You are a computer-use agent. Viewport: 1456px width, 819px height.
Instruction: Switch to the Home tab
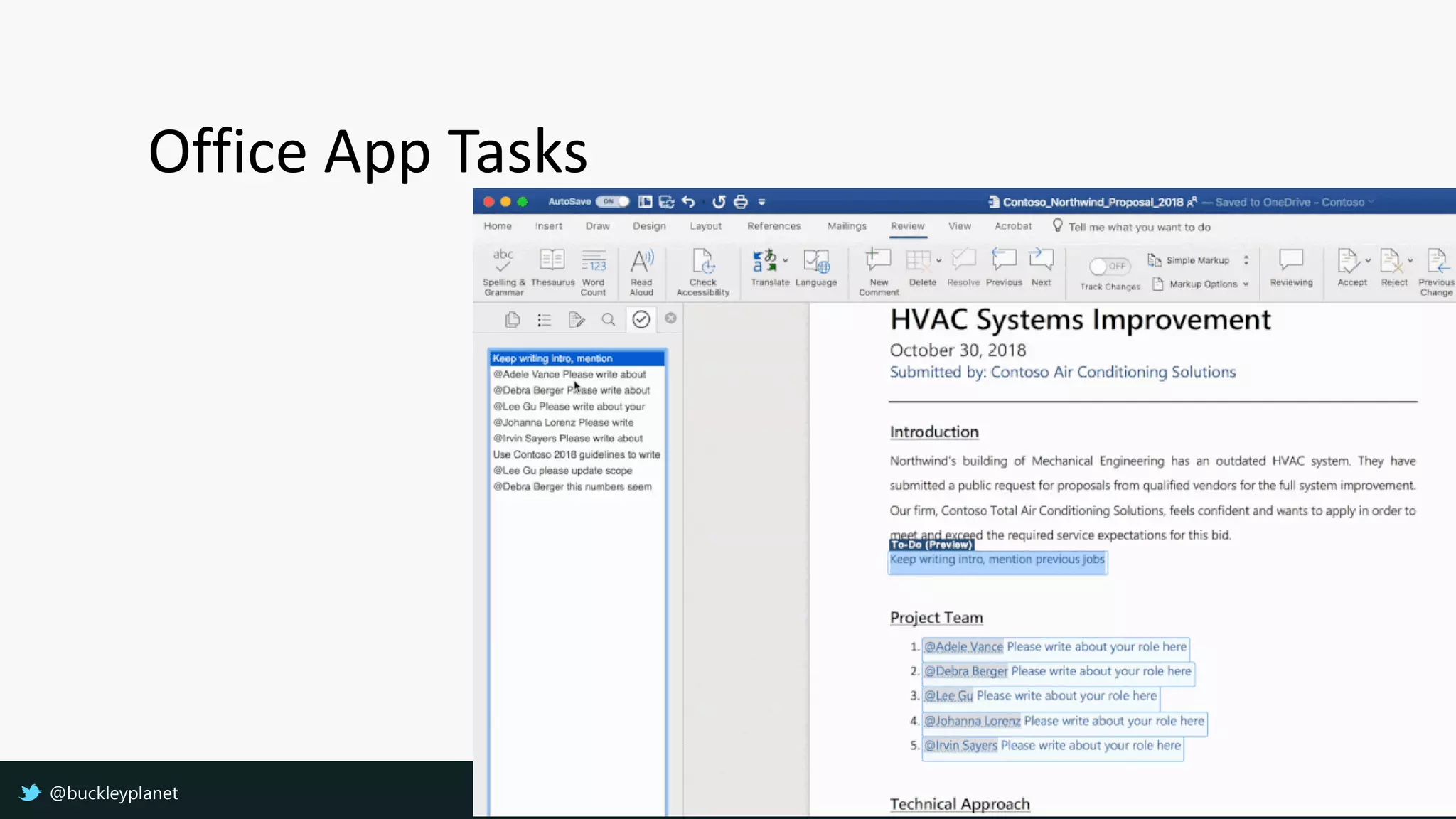(498, 226)
